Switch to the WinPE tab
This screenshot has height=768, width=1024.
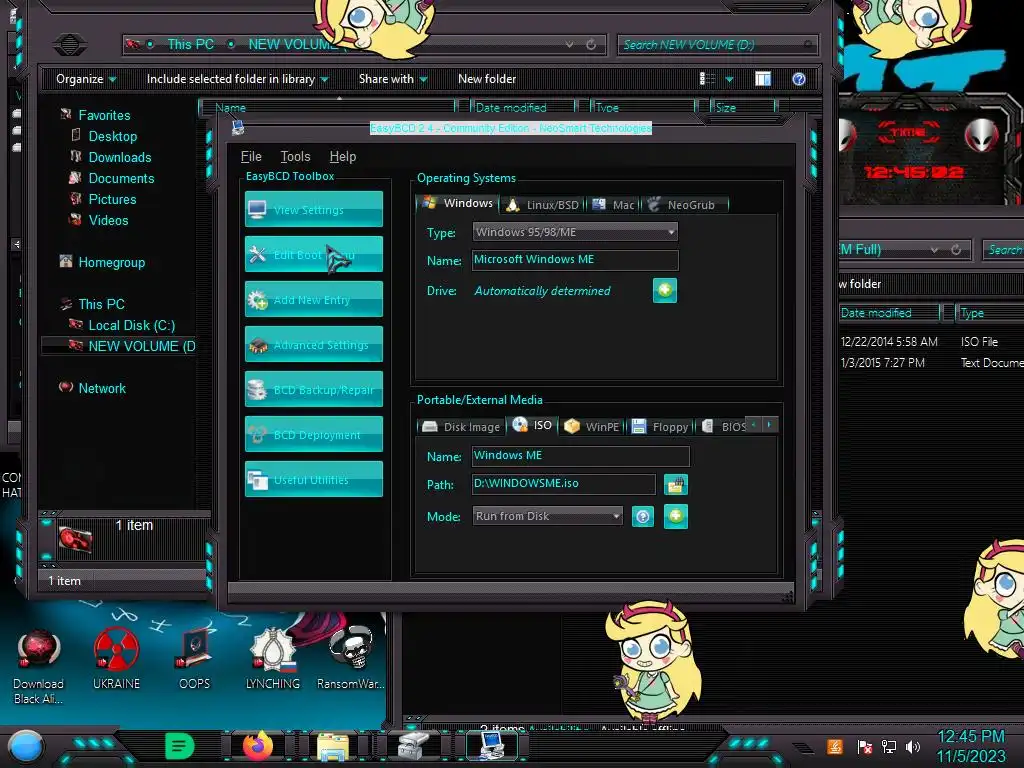click(592, 426)
